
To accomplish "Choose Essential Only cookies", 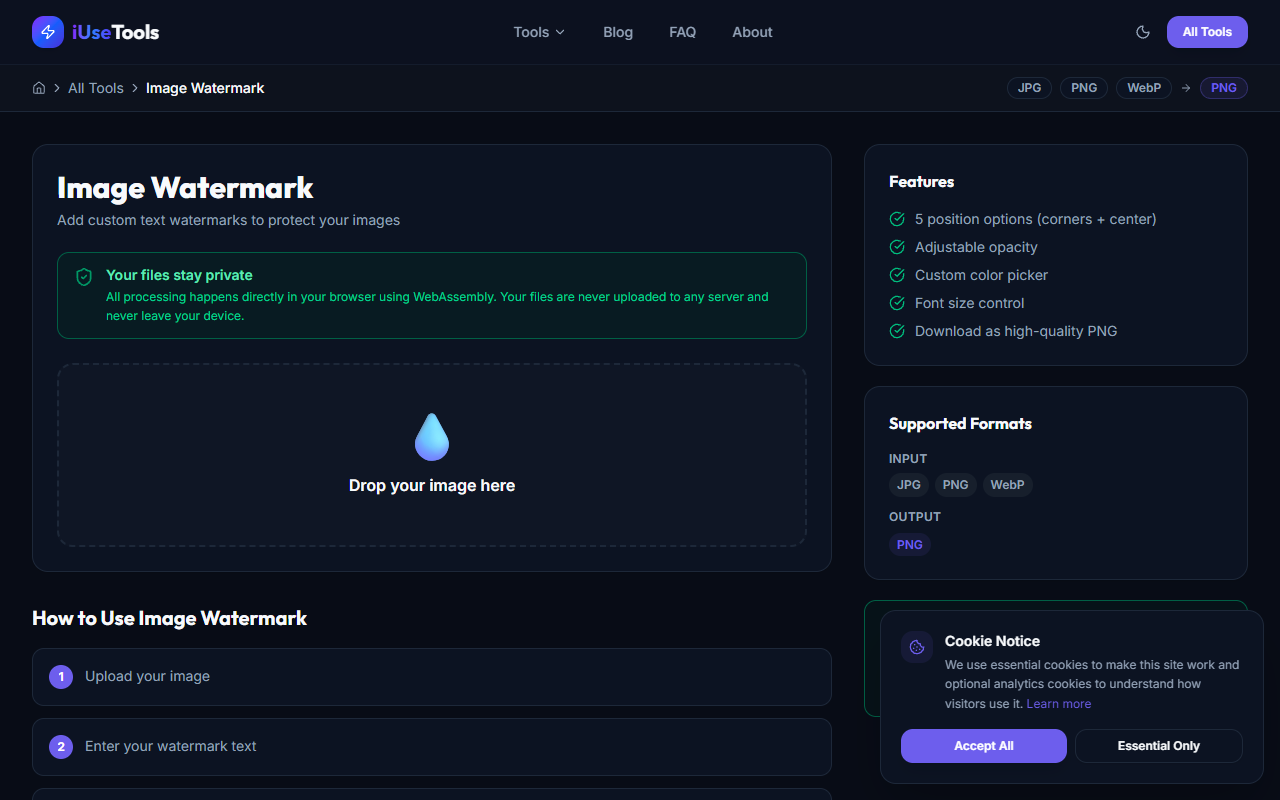I will (x=1158, y=745).
